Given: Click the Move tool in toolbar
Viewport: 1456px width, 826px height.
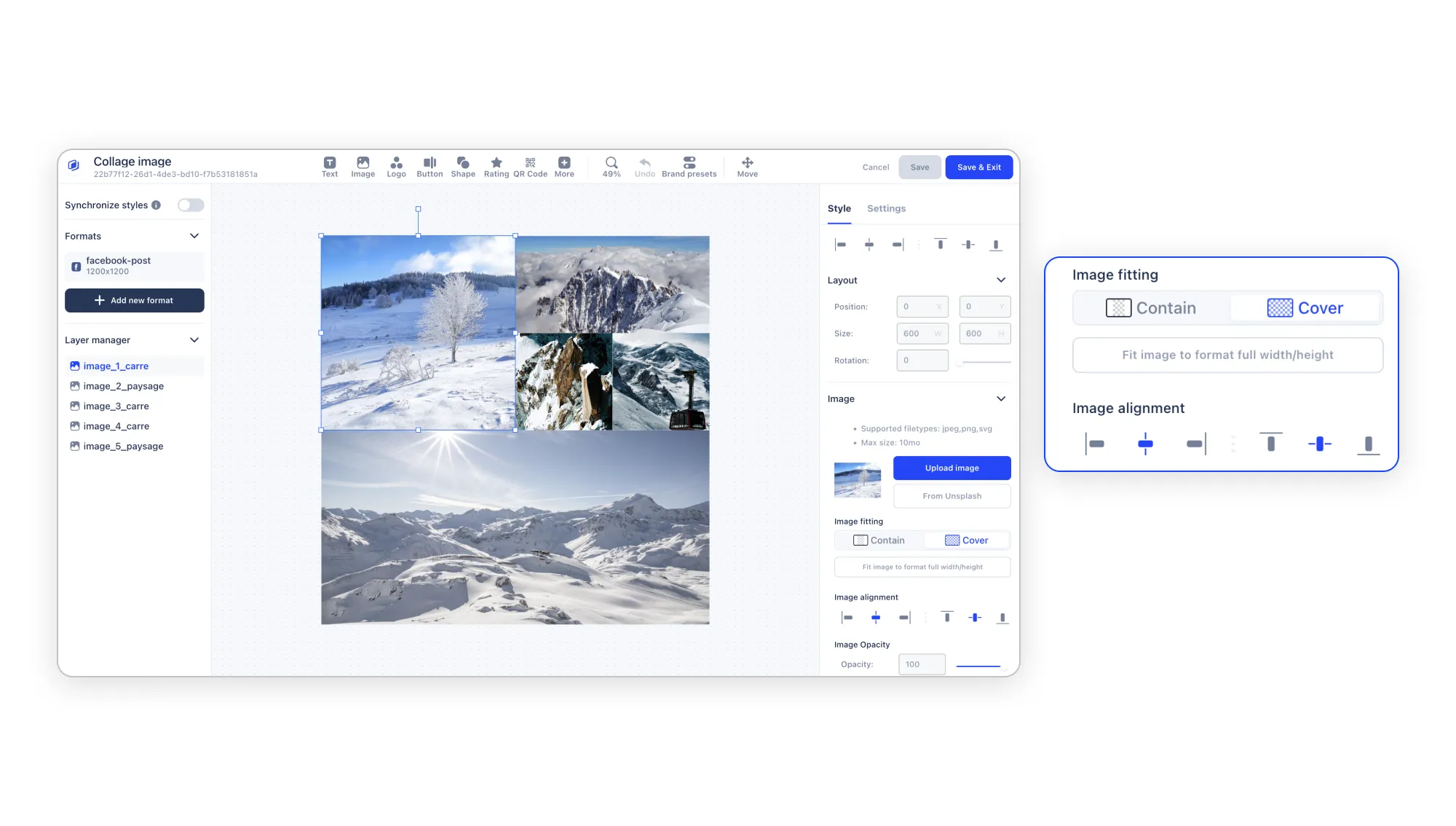Looking at the screenshot, I should [x=747, y=167].
